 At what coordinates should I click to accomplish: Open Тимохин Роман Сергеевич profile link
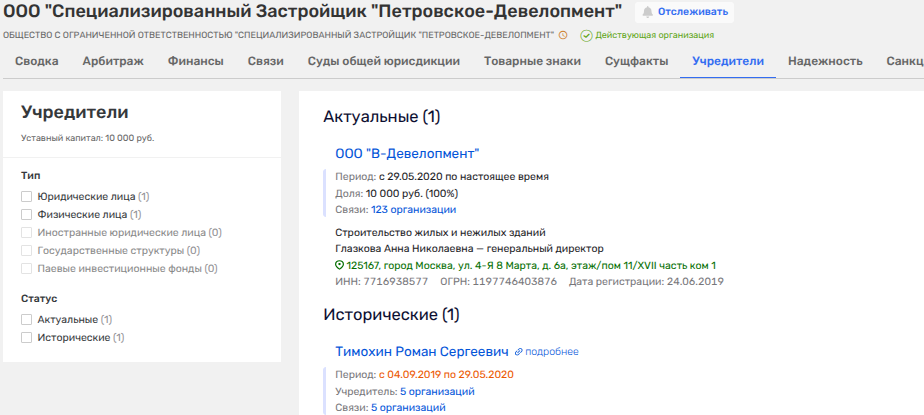[421, 351]
